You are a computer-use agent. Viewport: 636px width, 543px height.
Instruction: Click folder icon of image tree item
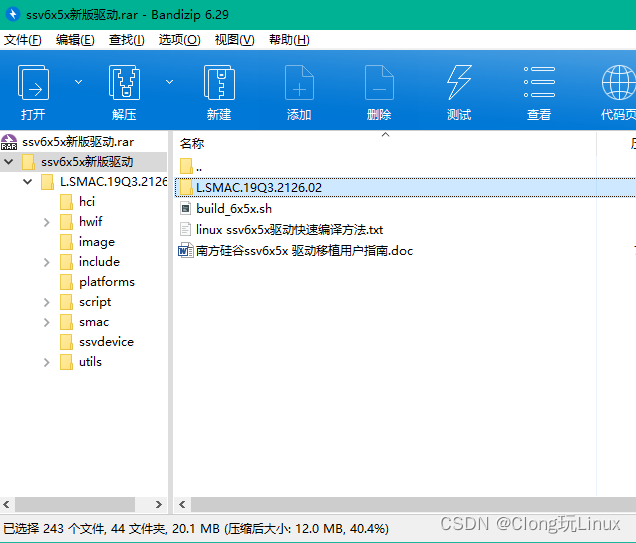click(66, 242)
